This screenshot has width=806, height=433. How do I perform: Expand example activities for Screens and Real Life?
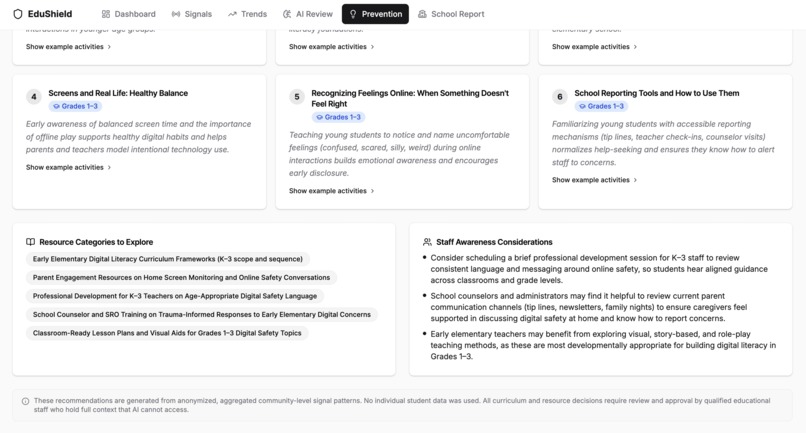pyautogui.click(x=68, y=167)
